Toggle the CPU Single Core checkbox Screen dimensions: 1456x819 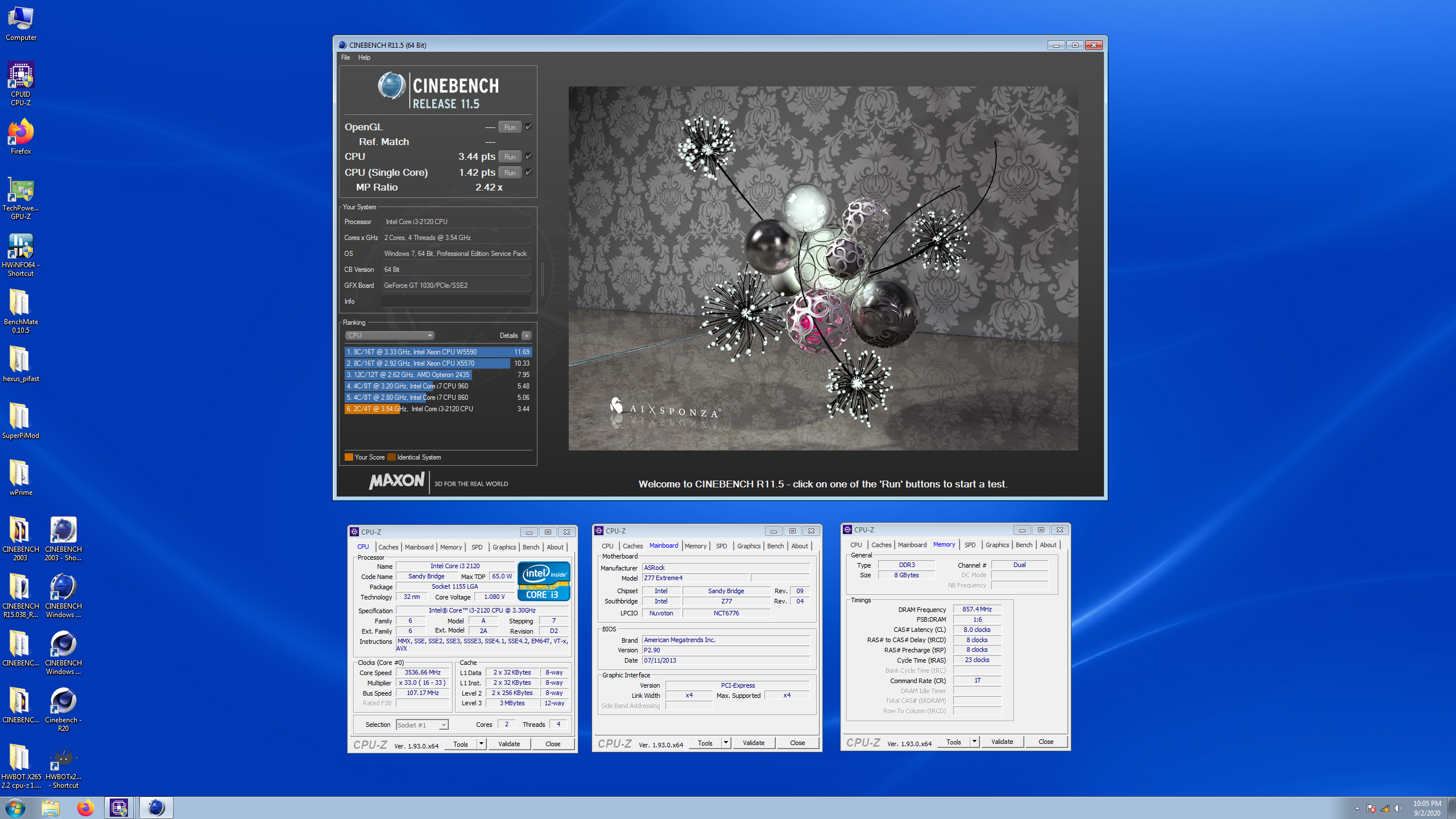pos(528,172)
